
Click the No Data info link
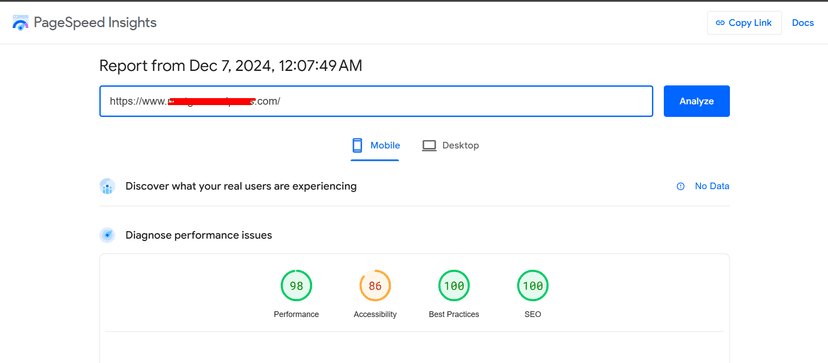pos(703,186)
